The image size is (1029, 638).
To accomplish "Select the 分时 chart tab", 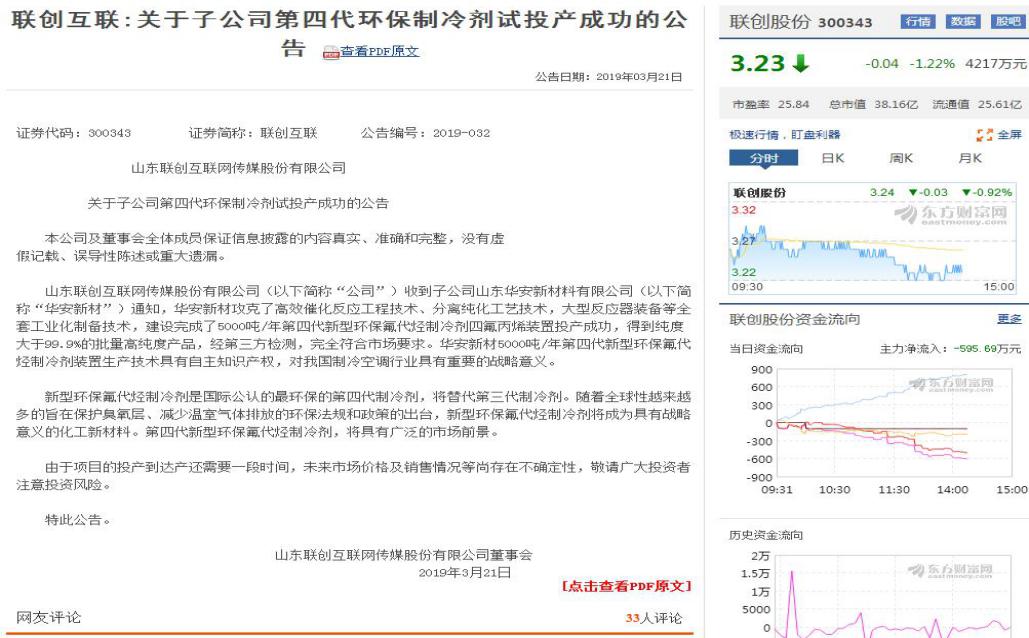I will (764, 158).
